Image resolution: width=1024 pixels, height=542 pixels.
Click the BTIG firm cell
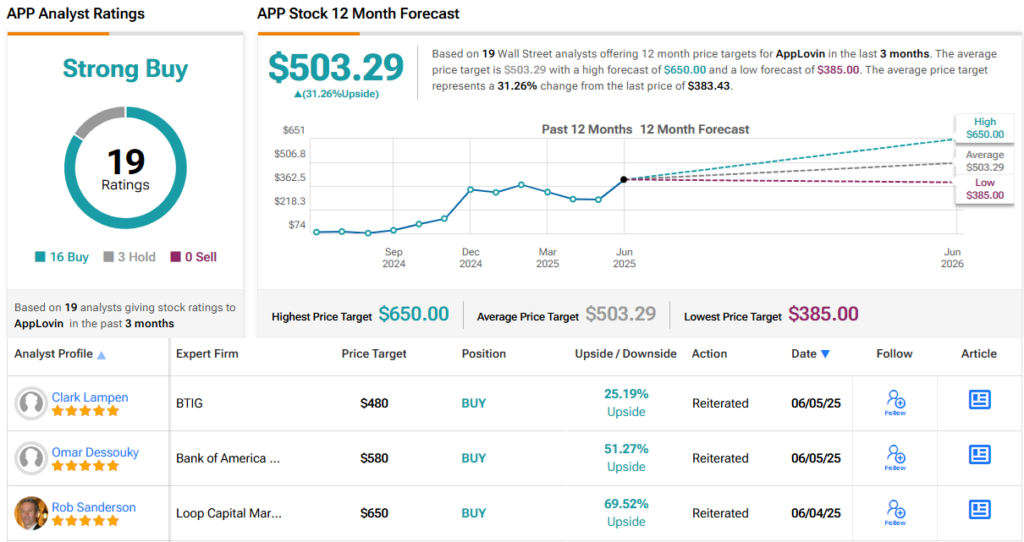[x=189, y=403]
